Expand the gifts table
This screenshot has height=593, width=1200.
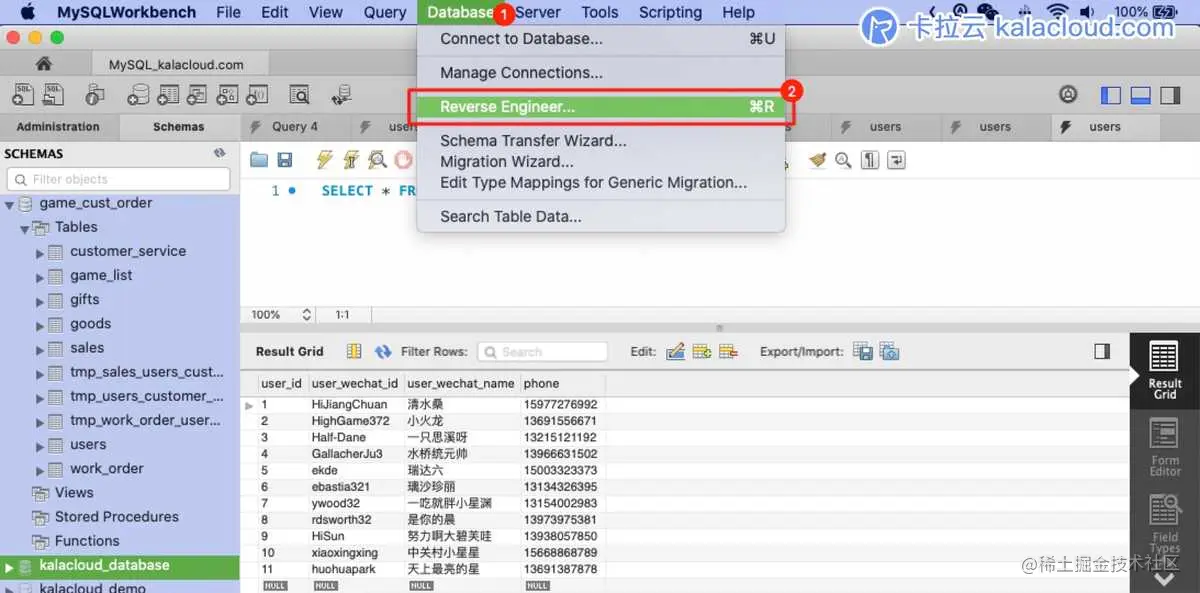coord(40,301)
